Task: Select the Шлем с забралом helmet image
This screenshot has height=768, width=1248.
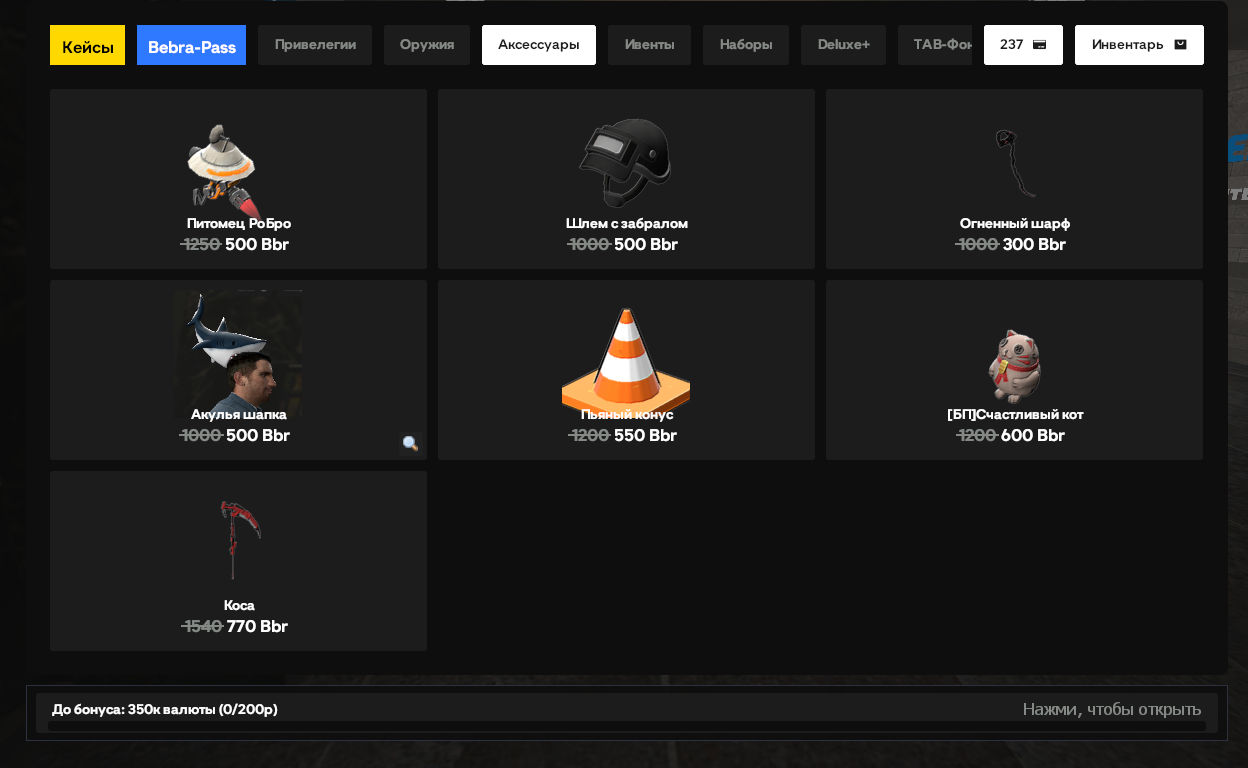Action: click(626, 162)
